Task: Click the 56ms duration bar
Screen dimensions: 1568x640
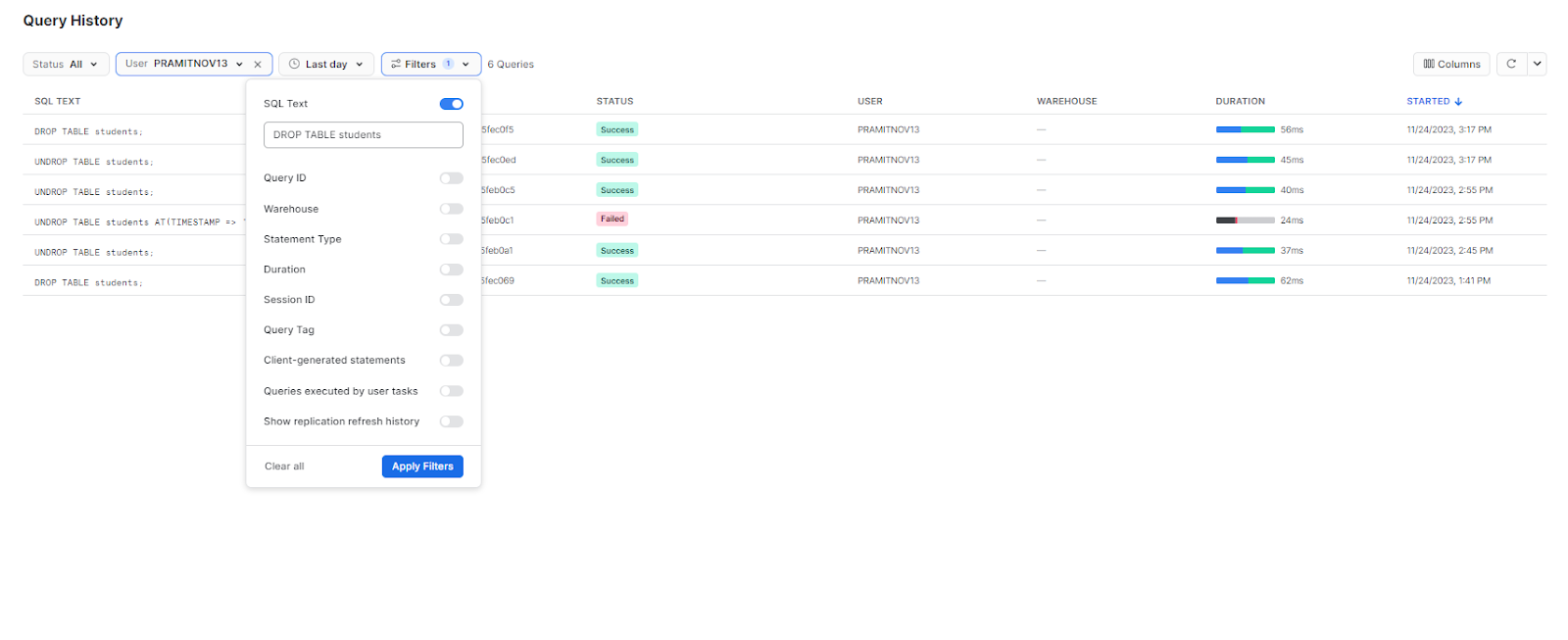Action: 1245,129
